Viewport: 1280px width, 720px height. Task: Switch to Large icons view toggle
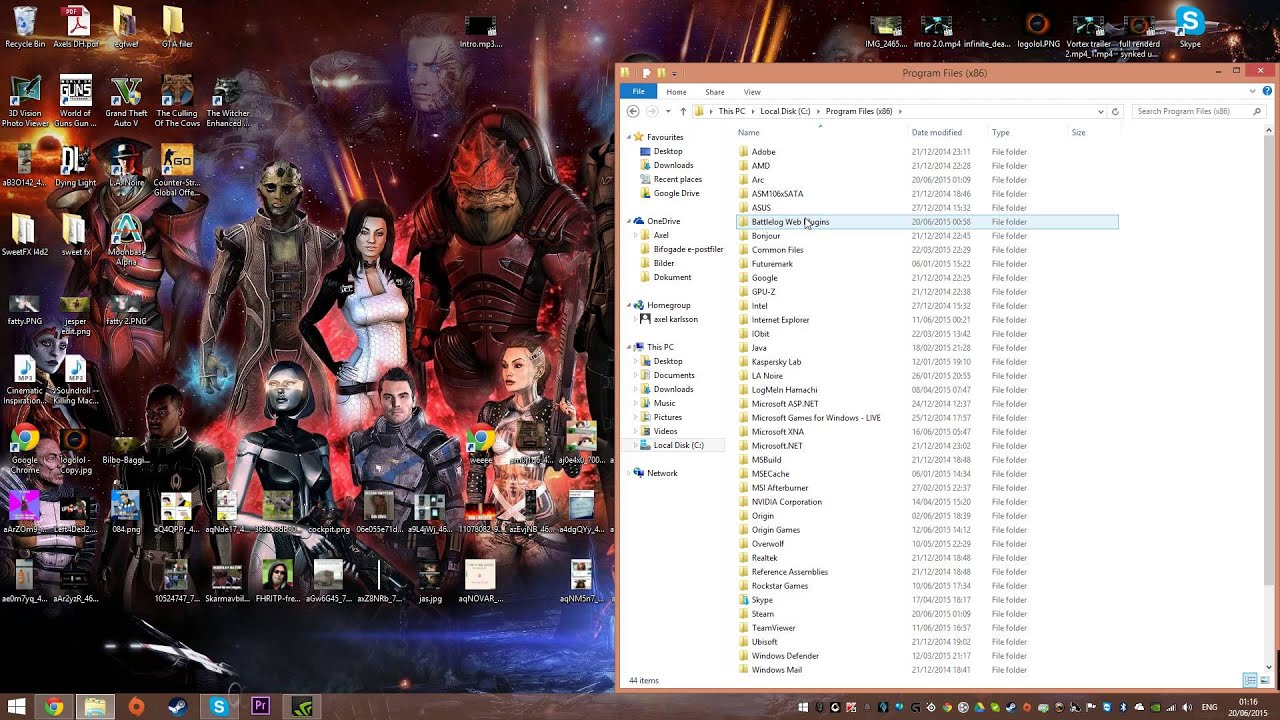coord(1264,680)
